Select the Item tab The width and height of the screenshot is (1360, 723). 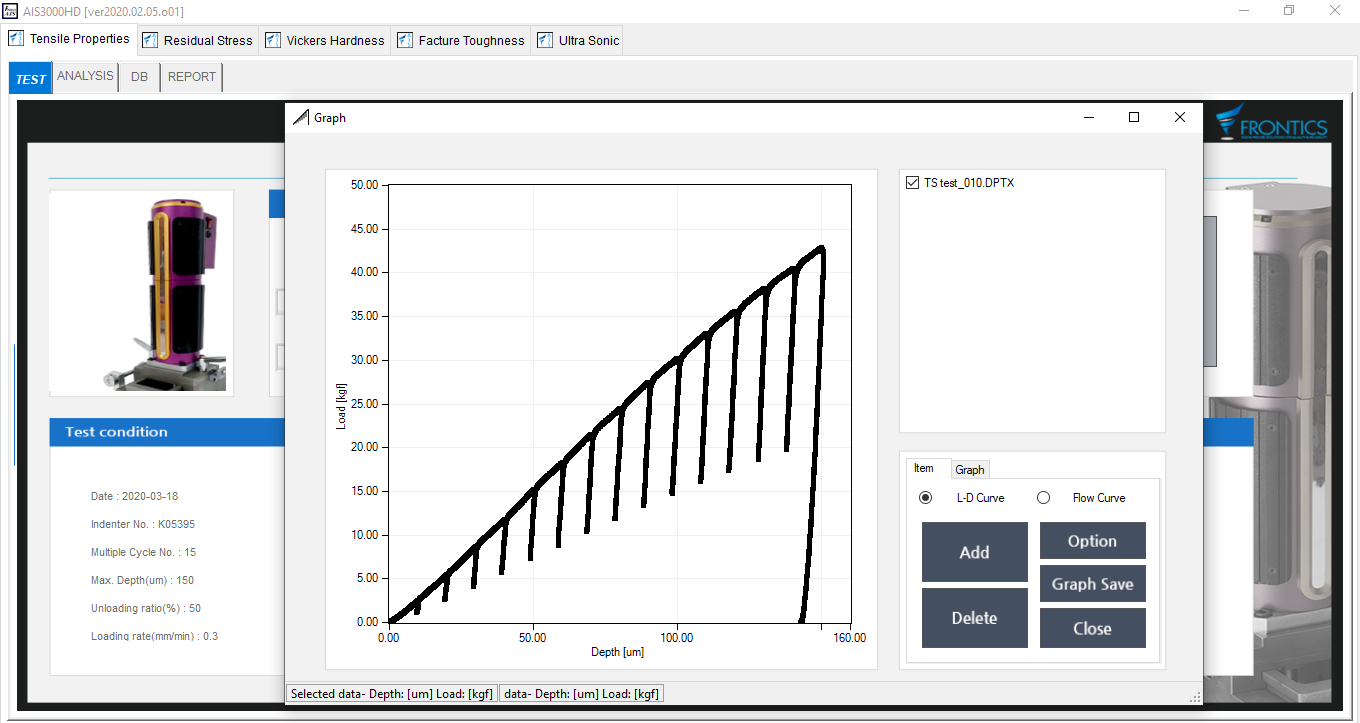(x=926, y=468)
